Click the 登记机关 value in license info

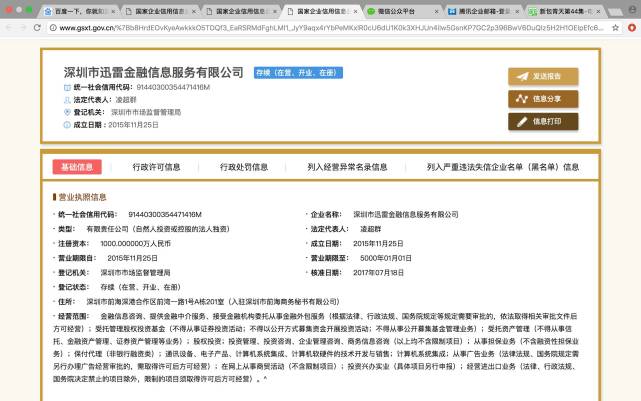click(135, 273)
